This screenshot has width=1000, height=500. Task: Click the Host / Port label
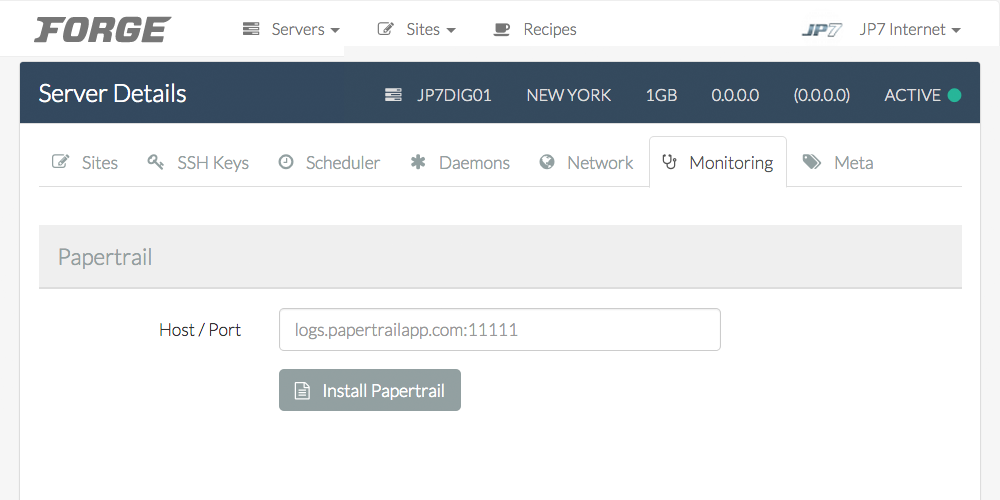coord(200,330)
